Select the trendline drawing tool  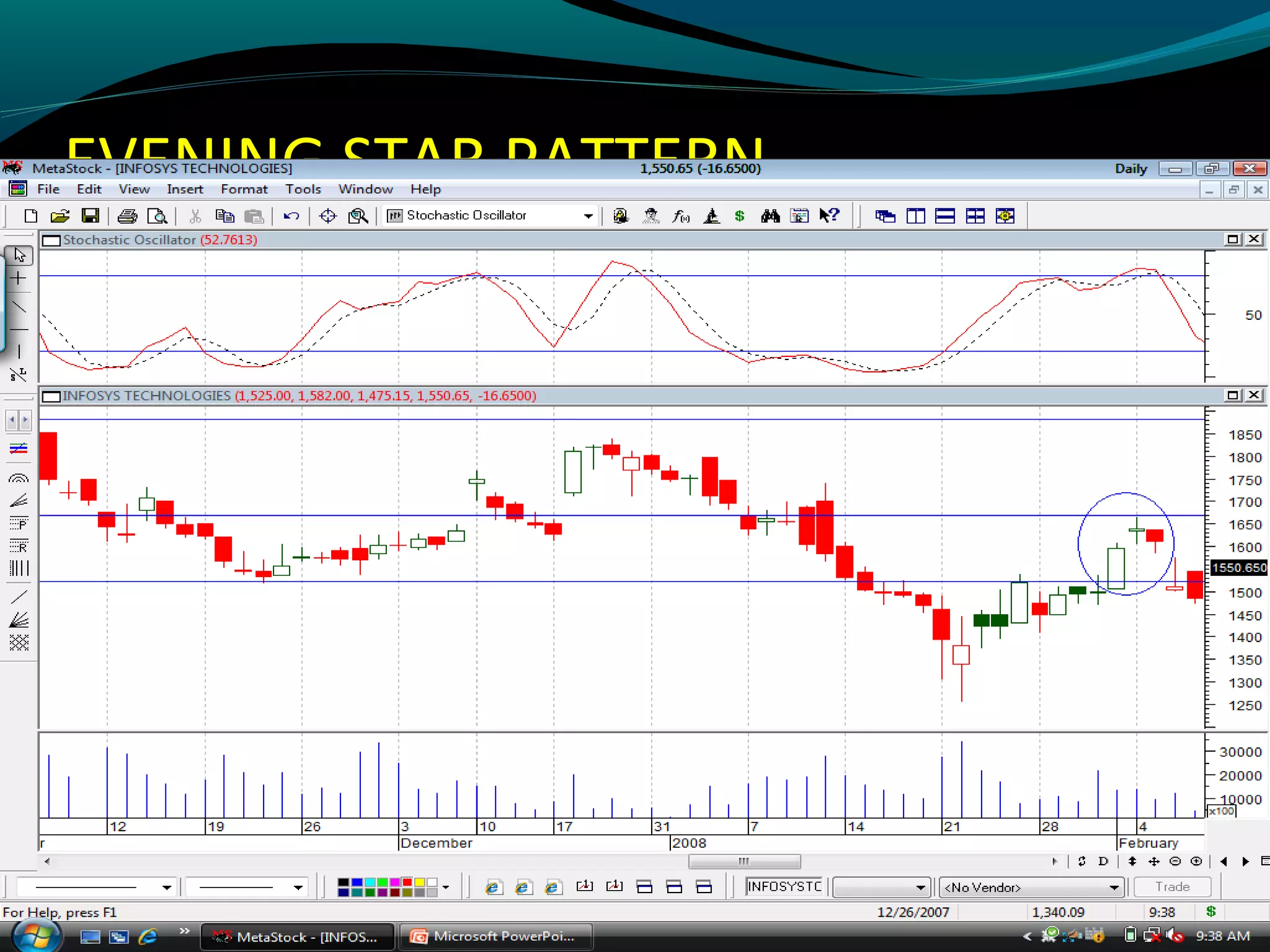tap(19, 307)
